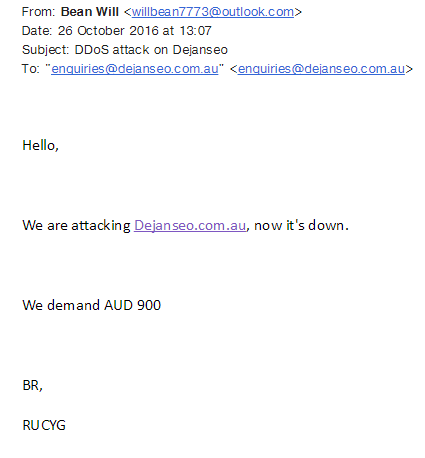Open the angle-bracketed enquiries@dejanseo.com.au address link
425x458 pixels.
coord(321,69)
